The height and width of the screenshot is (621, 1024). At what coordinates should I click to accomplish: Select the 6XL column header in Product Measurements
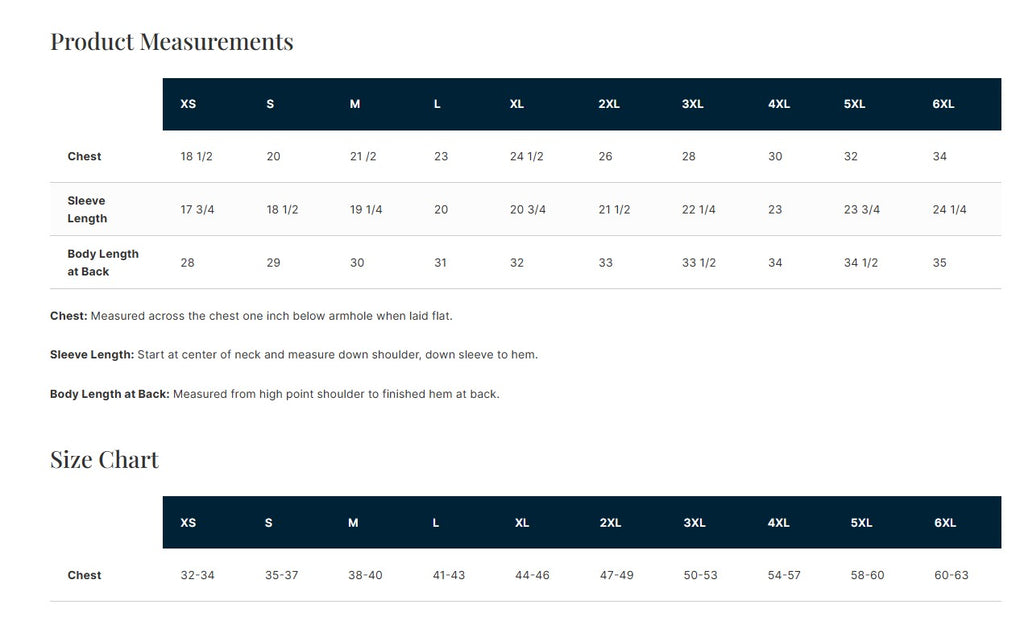point(943,104)
